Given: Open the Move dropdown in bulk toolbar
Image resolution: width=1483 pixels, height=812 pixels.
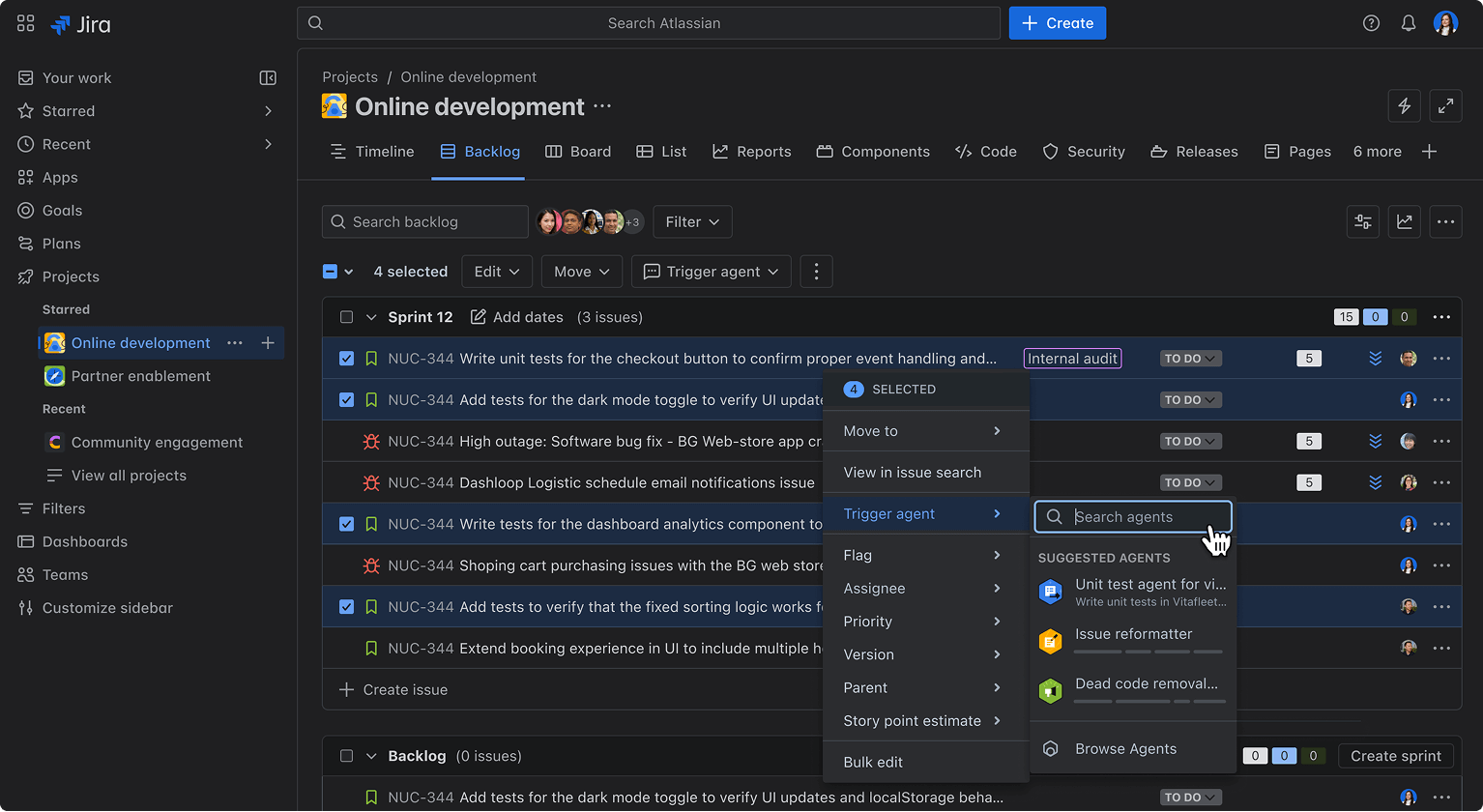Looking at the screenshot, I should click(582, 272).
